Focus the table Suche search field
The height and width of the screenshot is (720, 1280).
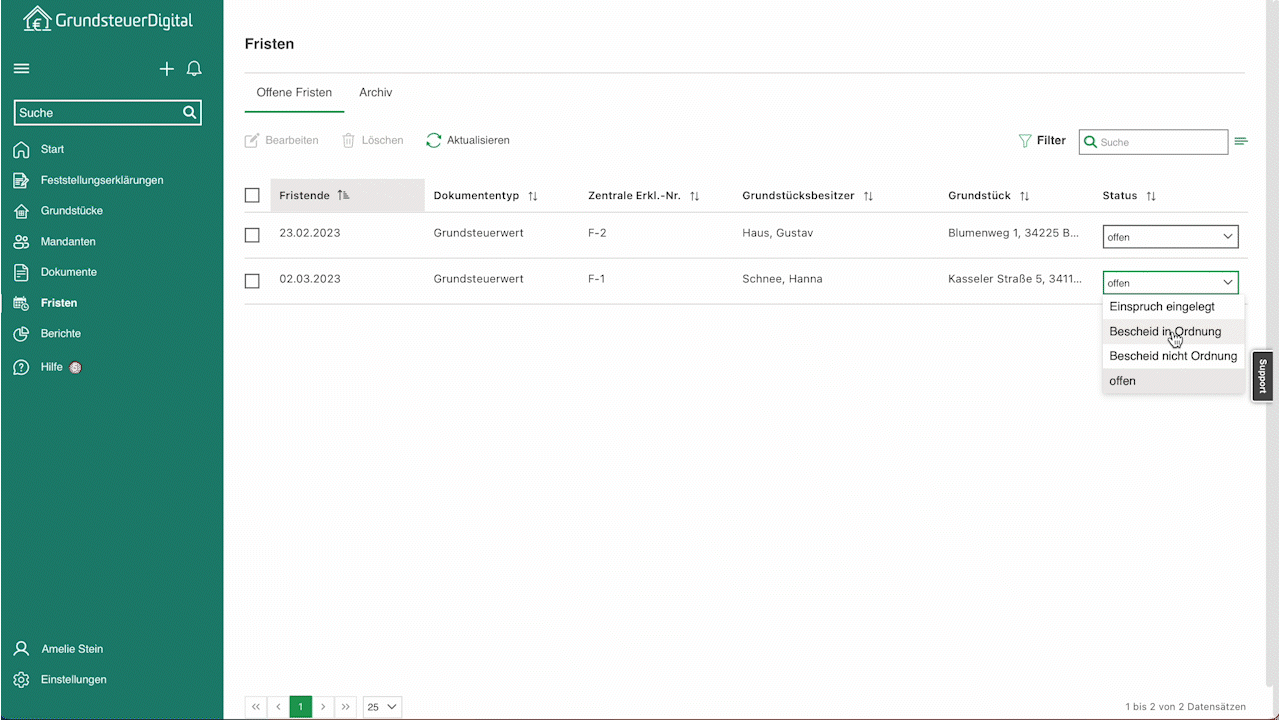pos(1153,142)
